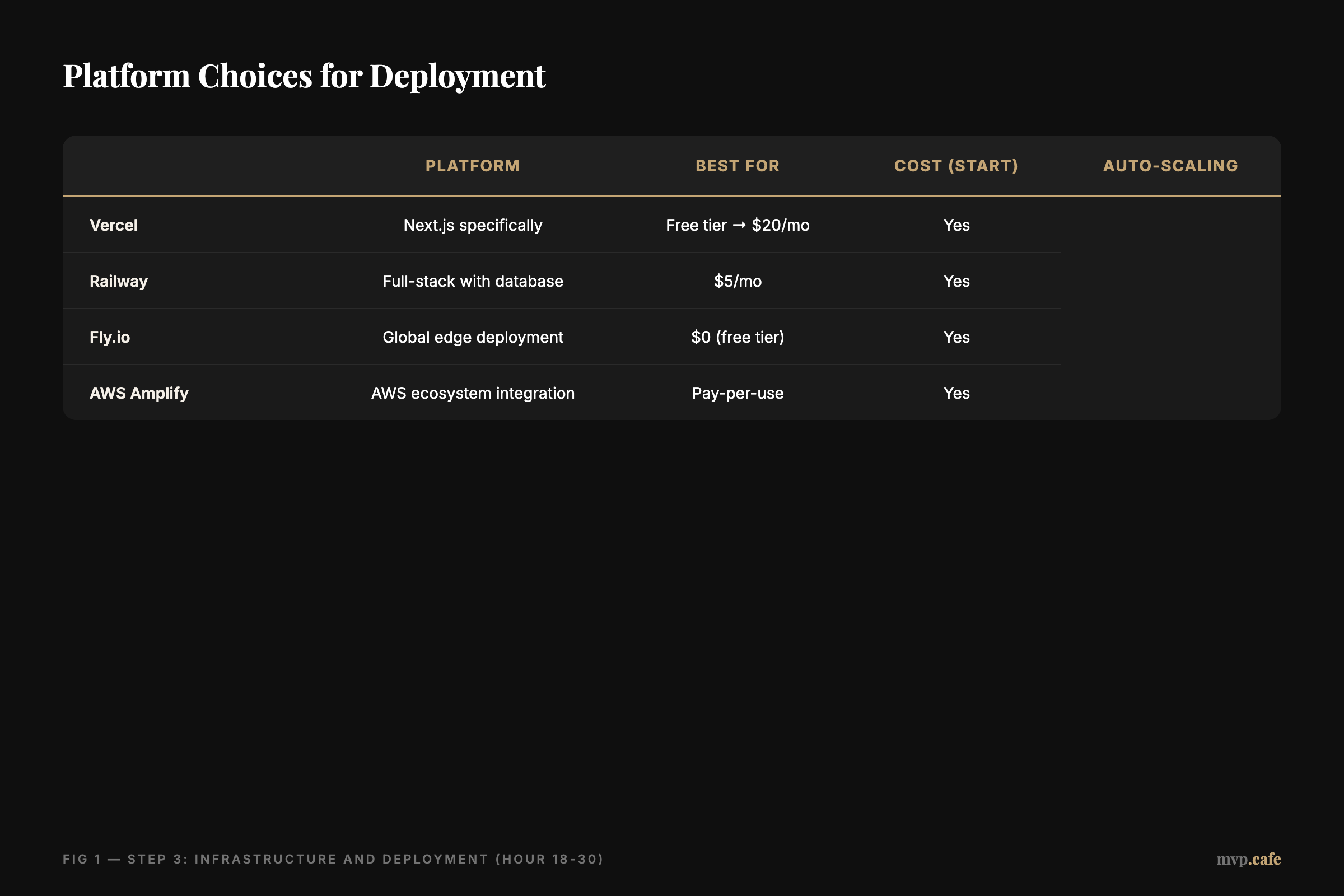1344x896 pixels.
Task: Open the mvp.cafe link in the footer
Action: click(1249, 859)
